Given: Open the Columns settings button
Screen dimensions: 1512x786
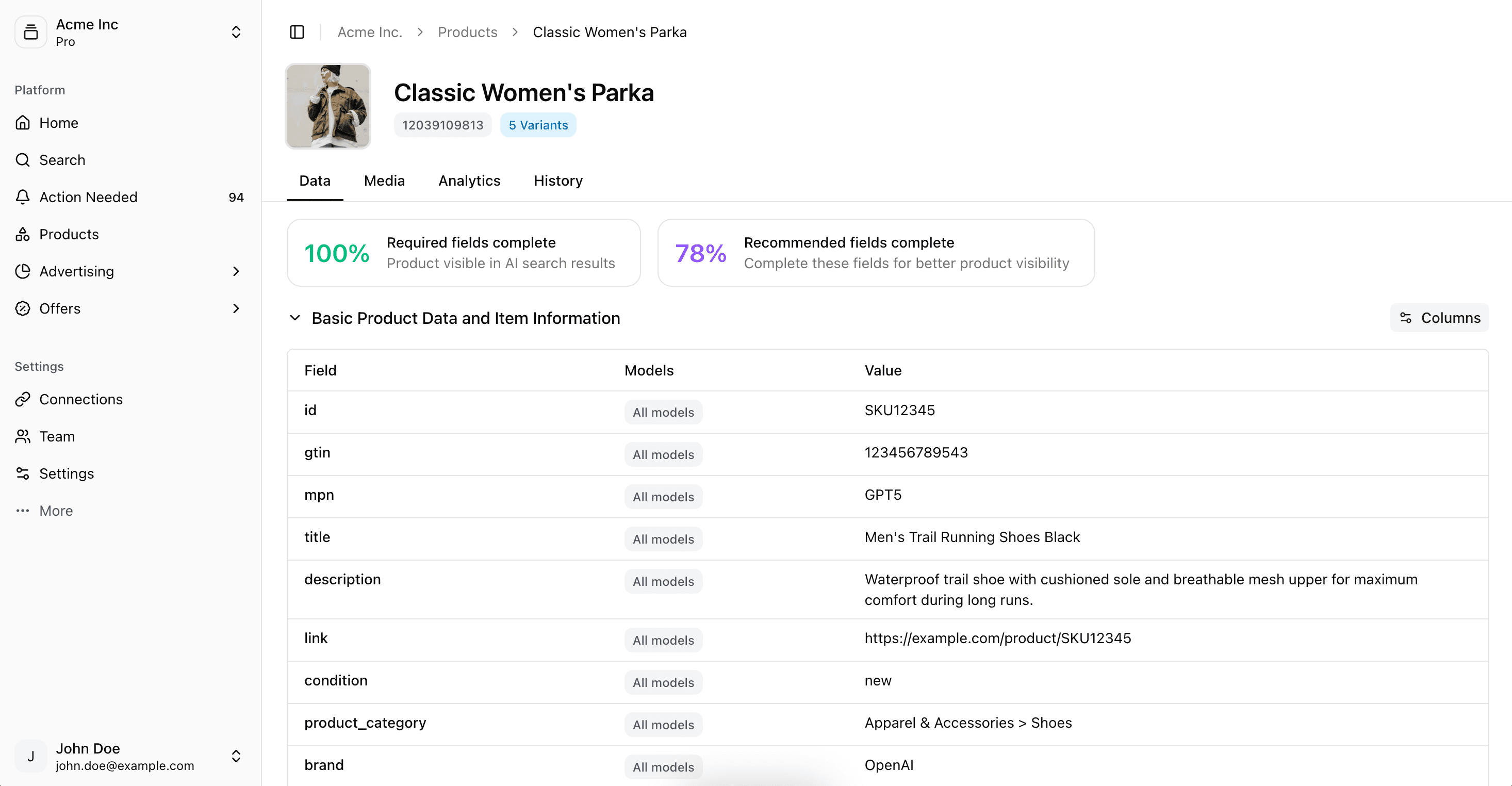Looking at the screenshot, I should 1439,318.
